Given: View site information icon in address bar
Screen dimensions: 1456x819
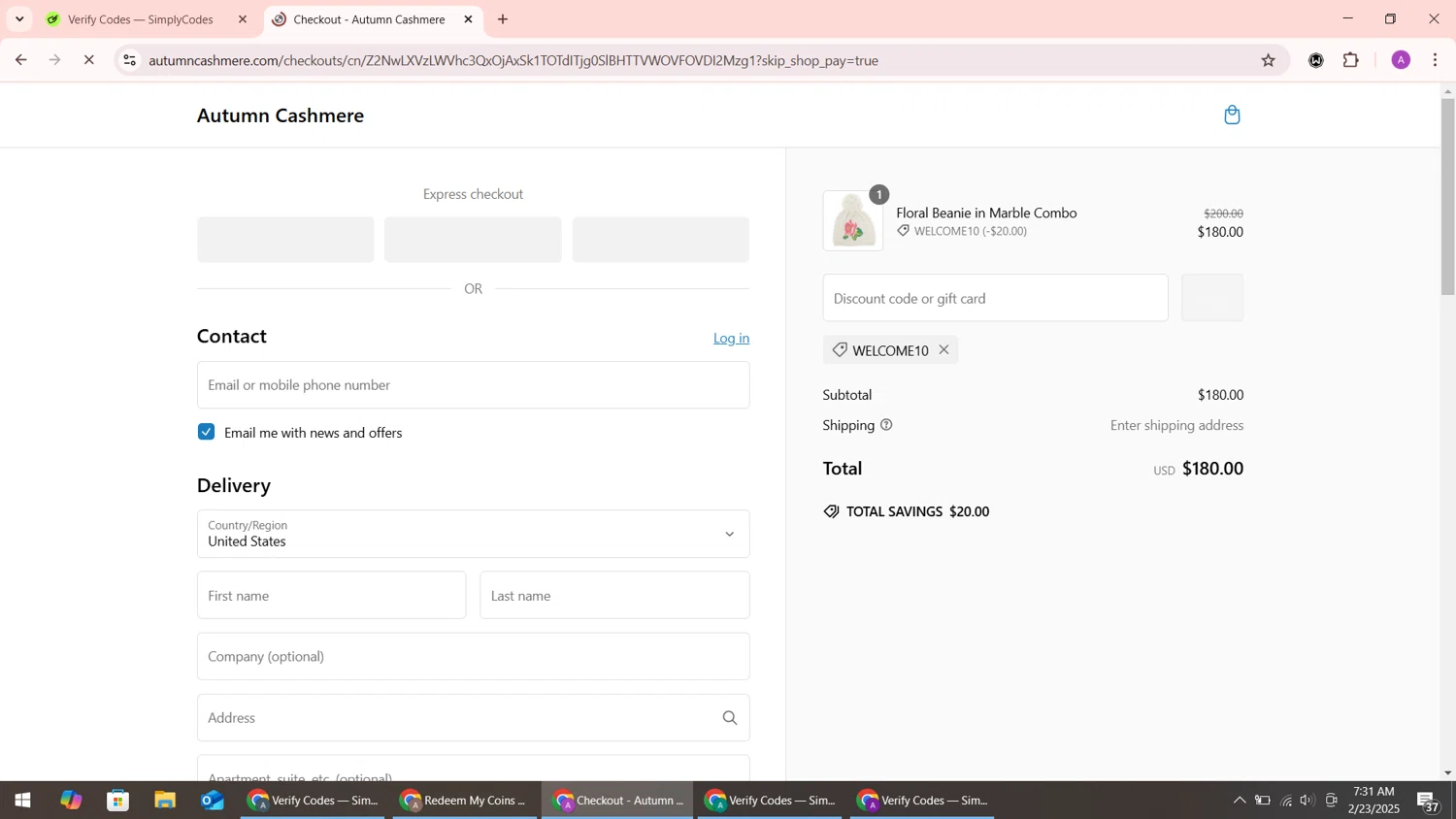Looking at the screenshot, I should (129, 60).
